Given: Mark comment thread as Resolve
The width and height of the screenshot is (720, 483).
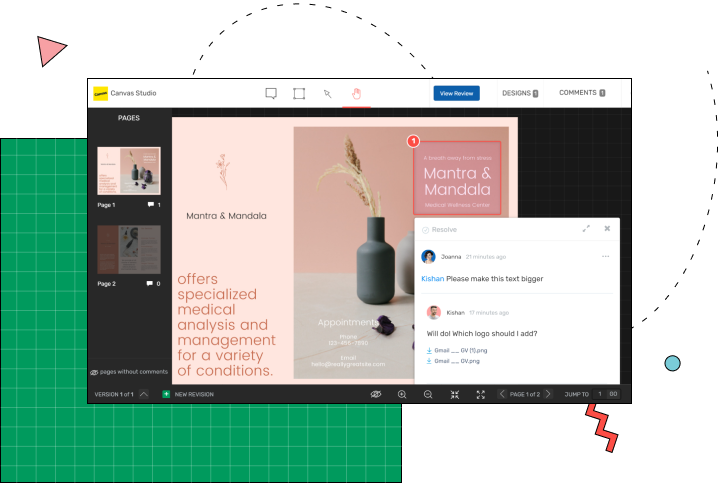Looking at the screenshot, I should [439, 230].
